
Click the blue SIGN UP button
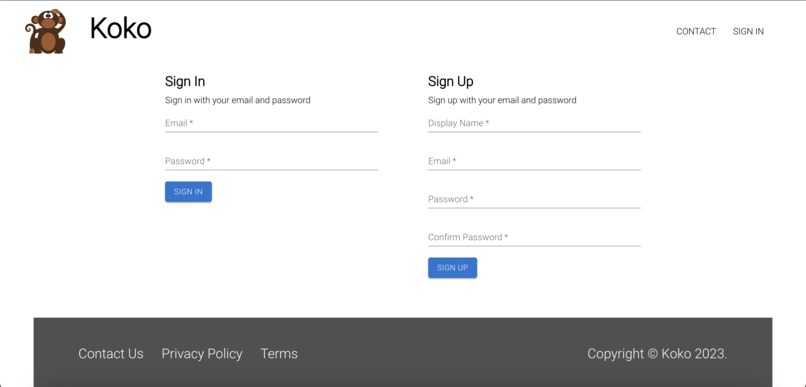tap(452, 268)
